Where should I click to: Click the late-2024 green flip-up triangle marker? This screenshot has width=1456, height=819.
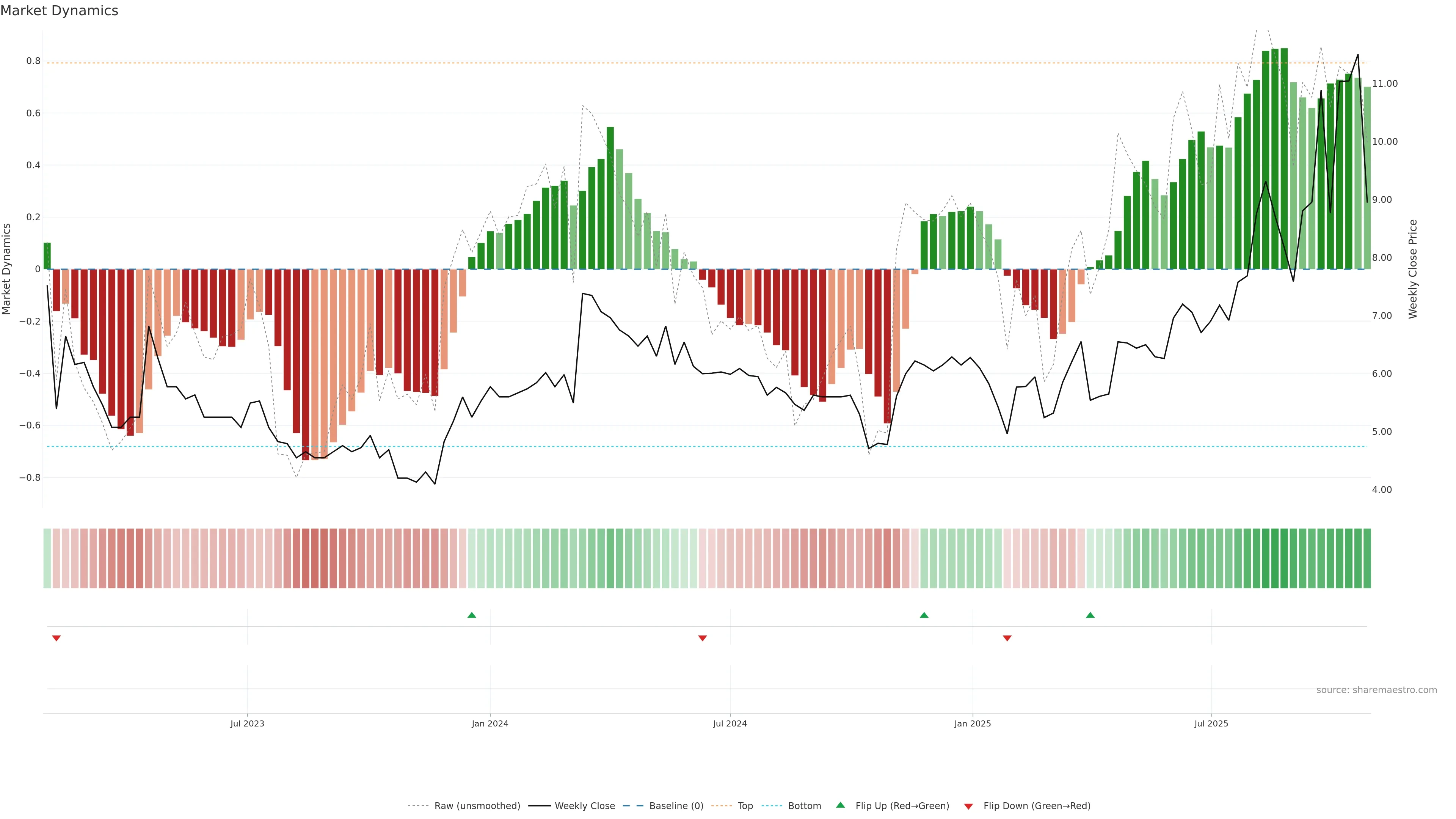tap(924, 615)
